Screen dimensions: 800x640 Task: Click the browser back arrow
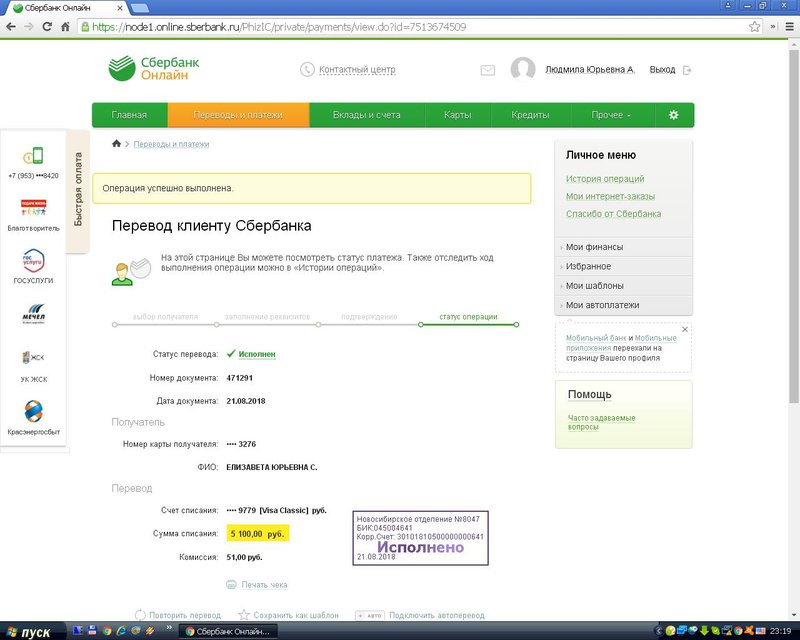11,27
